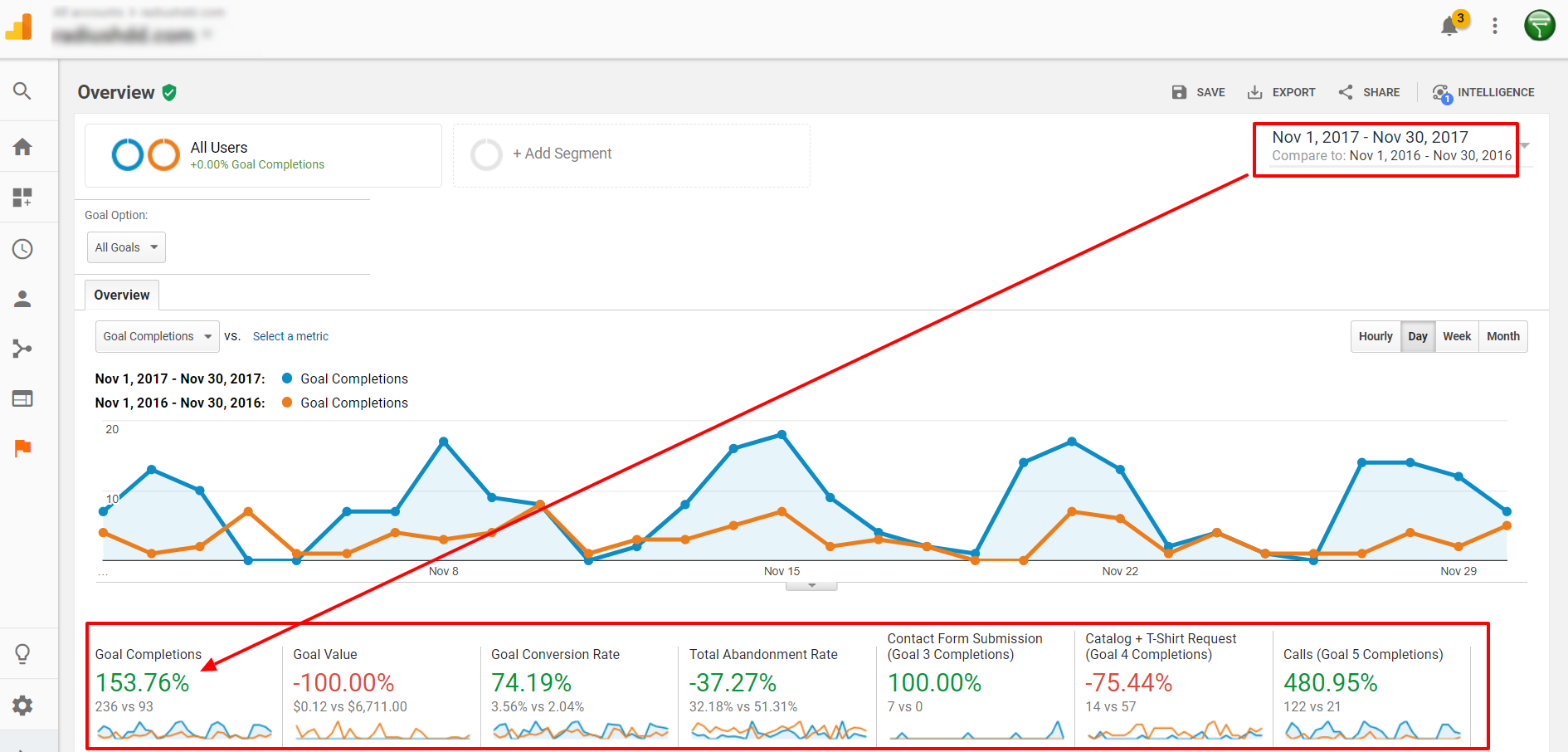
Task: Click orange 2016 Goal Completions legend dot
Action: pyautogui.click(x=287, y=403)
